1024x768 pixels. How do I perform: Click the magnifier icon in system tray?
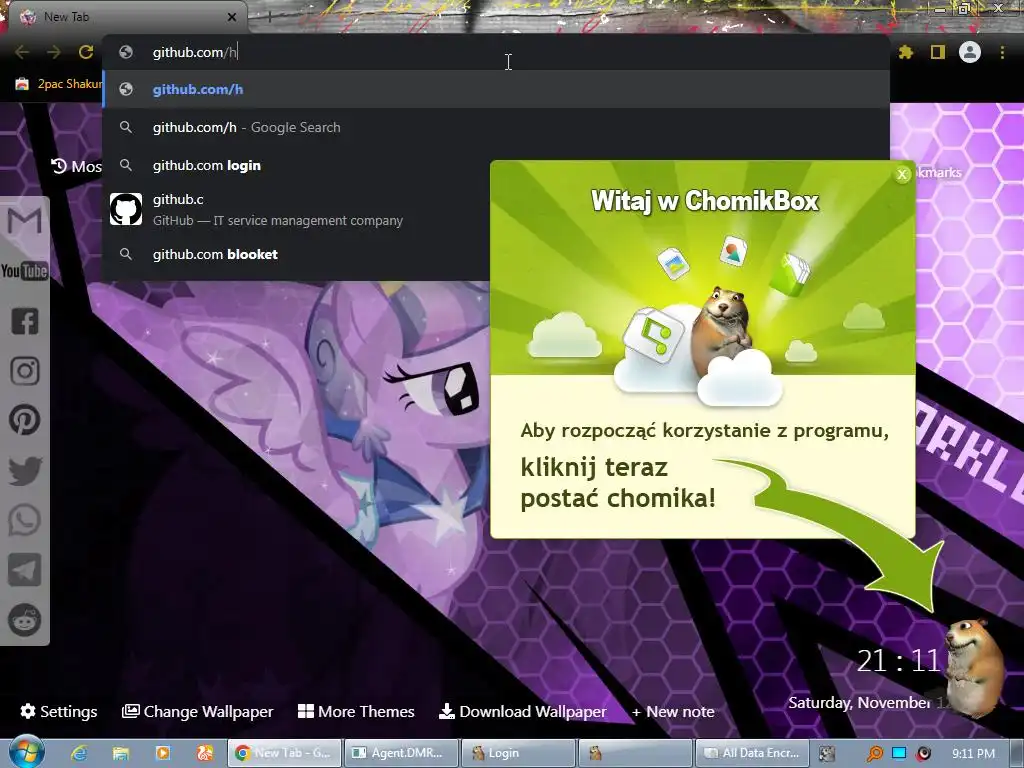tap(874, 753)
